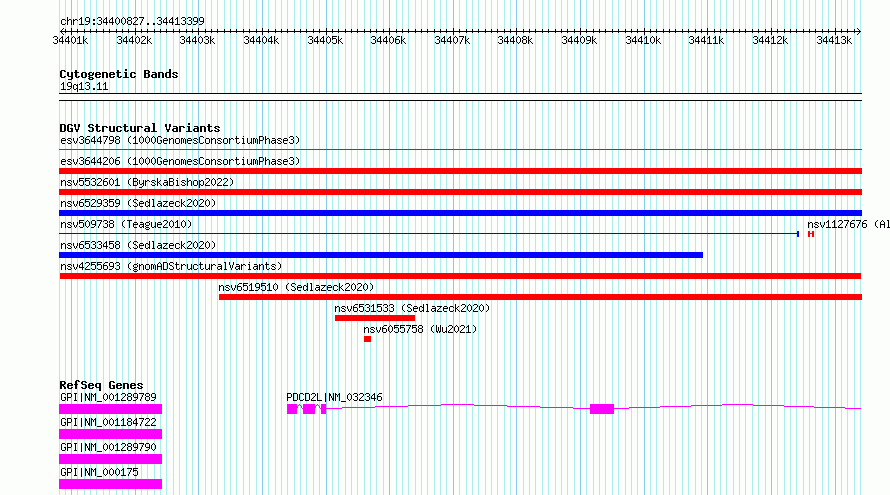Open variant nsv4255693 gnomAD label
Screen dimensions: 890x495
(x=171, y=266)
